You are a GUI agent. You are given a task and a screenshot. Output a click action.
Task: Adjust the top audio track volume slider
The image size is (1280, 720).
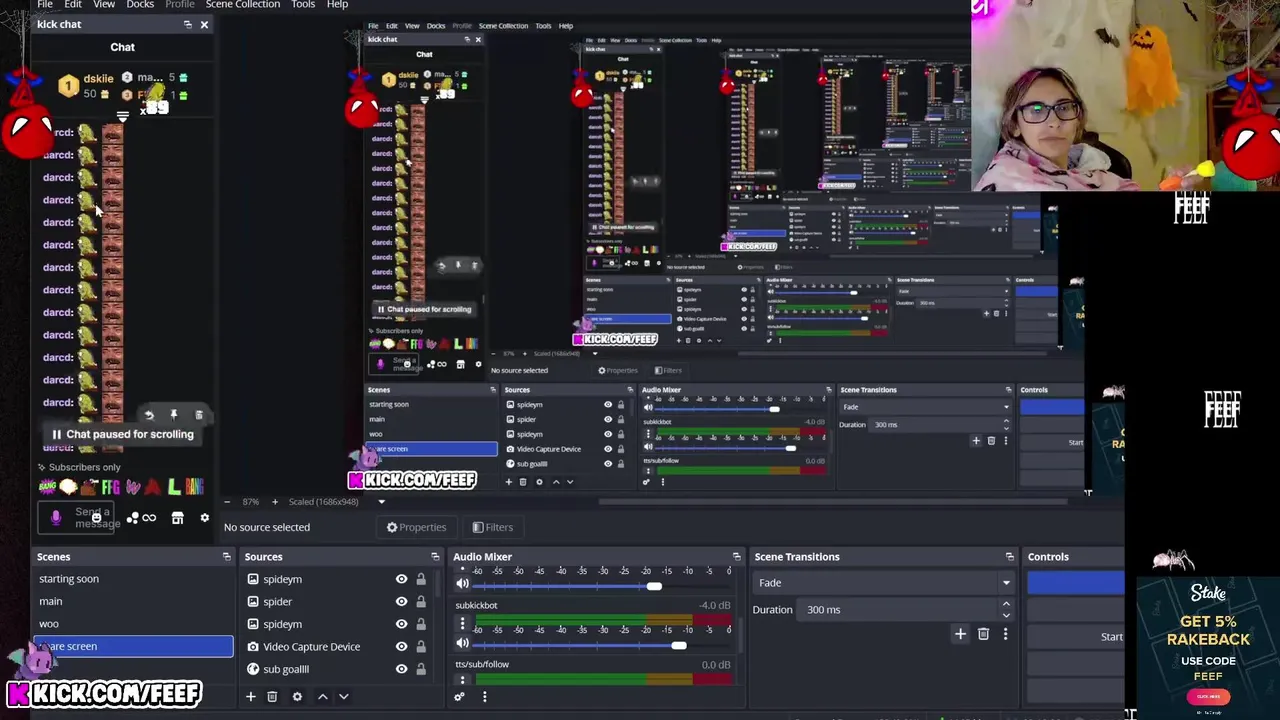(x=653, y=586)
